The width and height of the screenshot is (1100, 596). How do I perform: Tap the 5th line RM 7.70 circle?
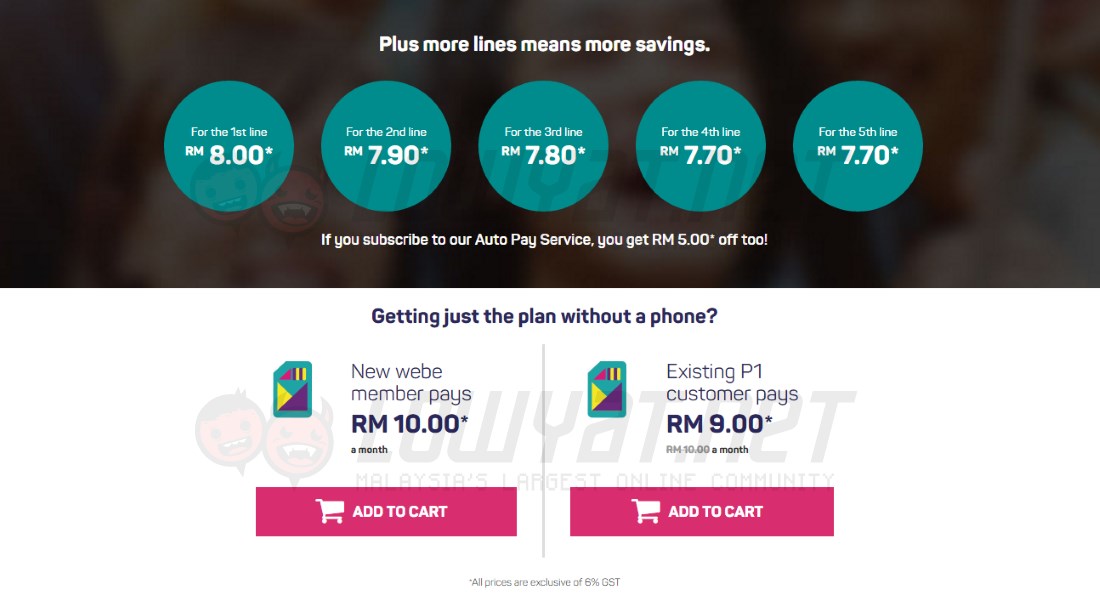tap(858, 146)
